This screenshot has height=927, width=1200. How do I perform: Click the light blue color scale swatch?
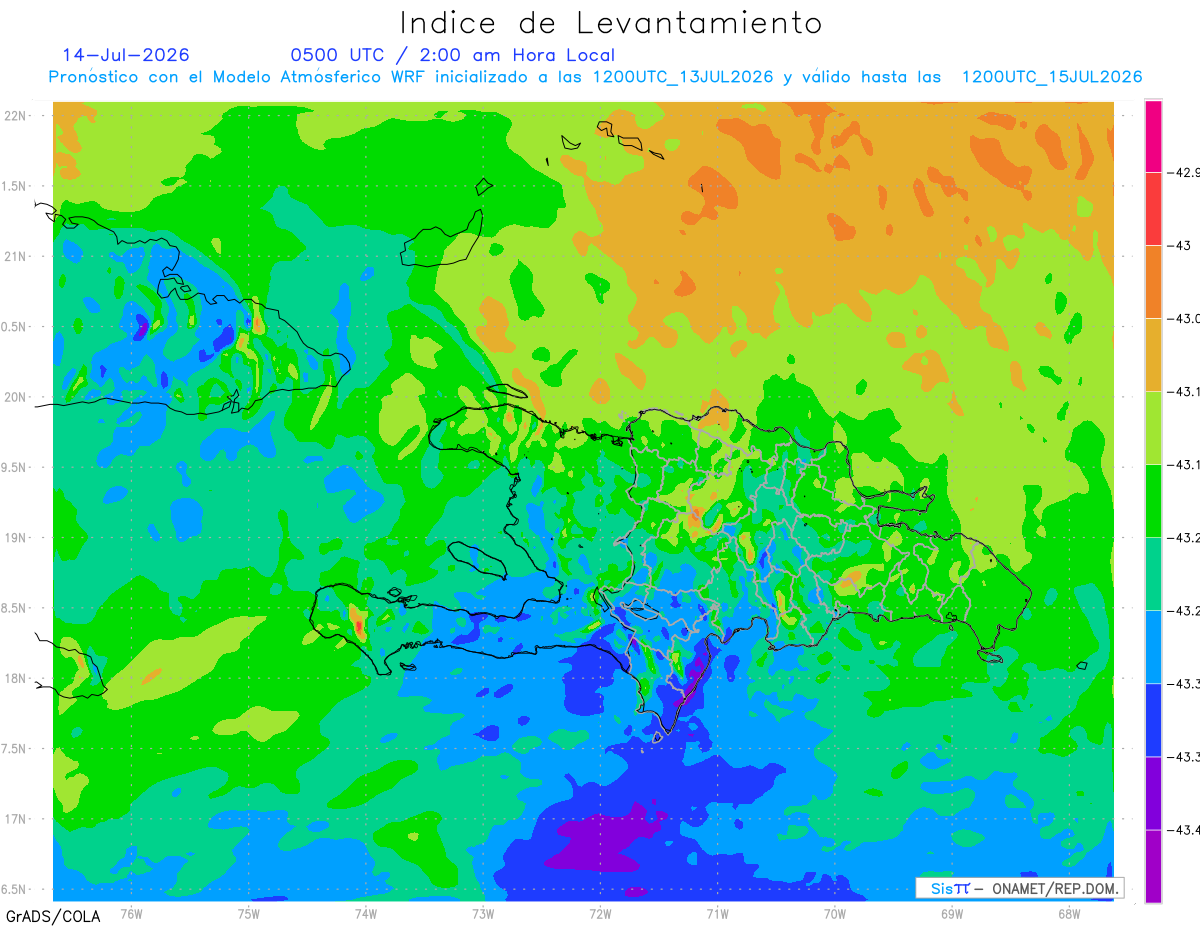1153,647
